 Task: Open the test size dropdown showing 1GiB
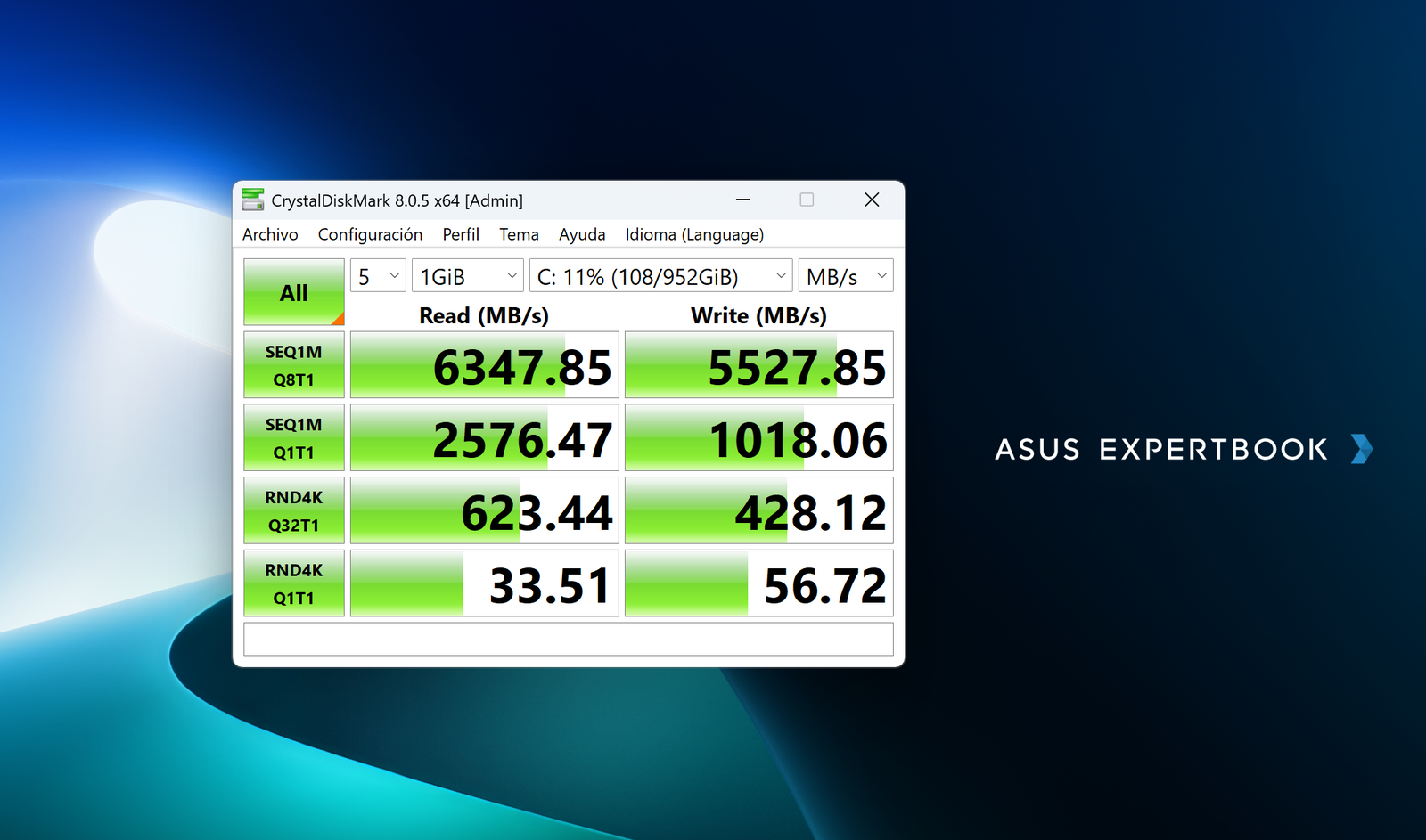click(467, 275)
